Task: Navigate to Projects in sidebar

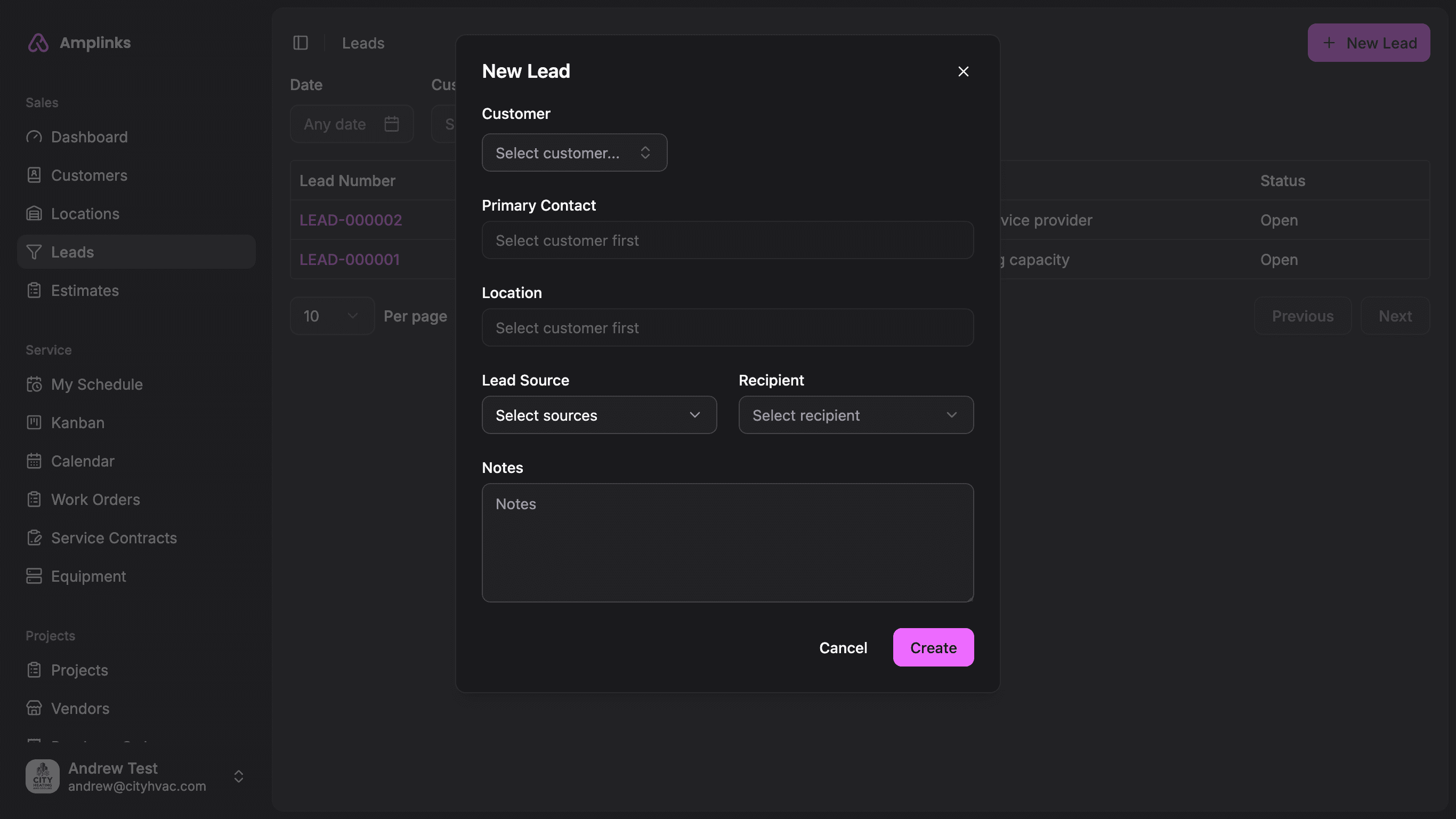Action: 79,670
